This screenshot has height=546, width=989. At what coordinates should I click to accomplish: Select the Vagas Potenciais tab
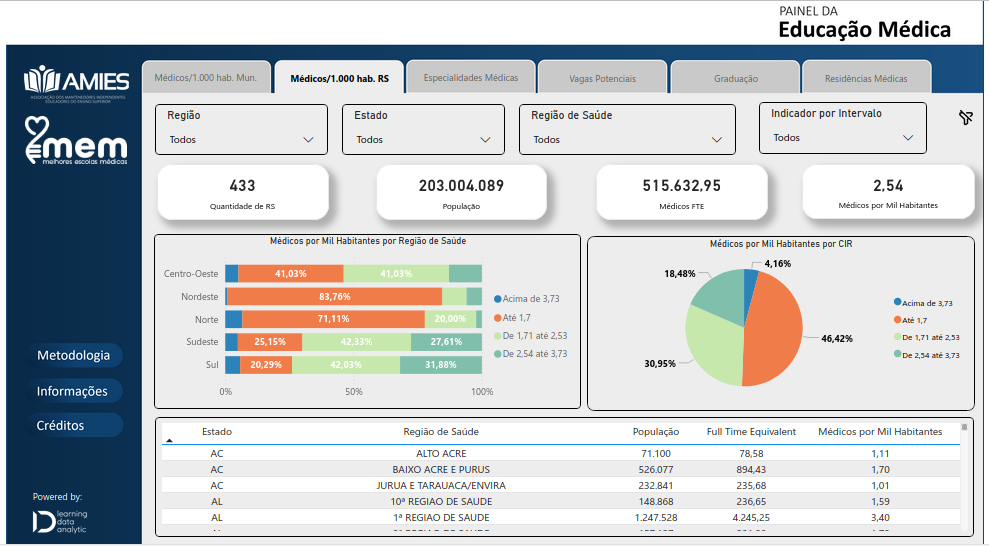[602, 78]
